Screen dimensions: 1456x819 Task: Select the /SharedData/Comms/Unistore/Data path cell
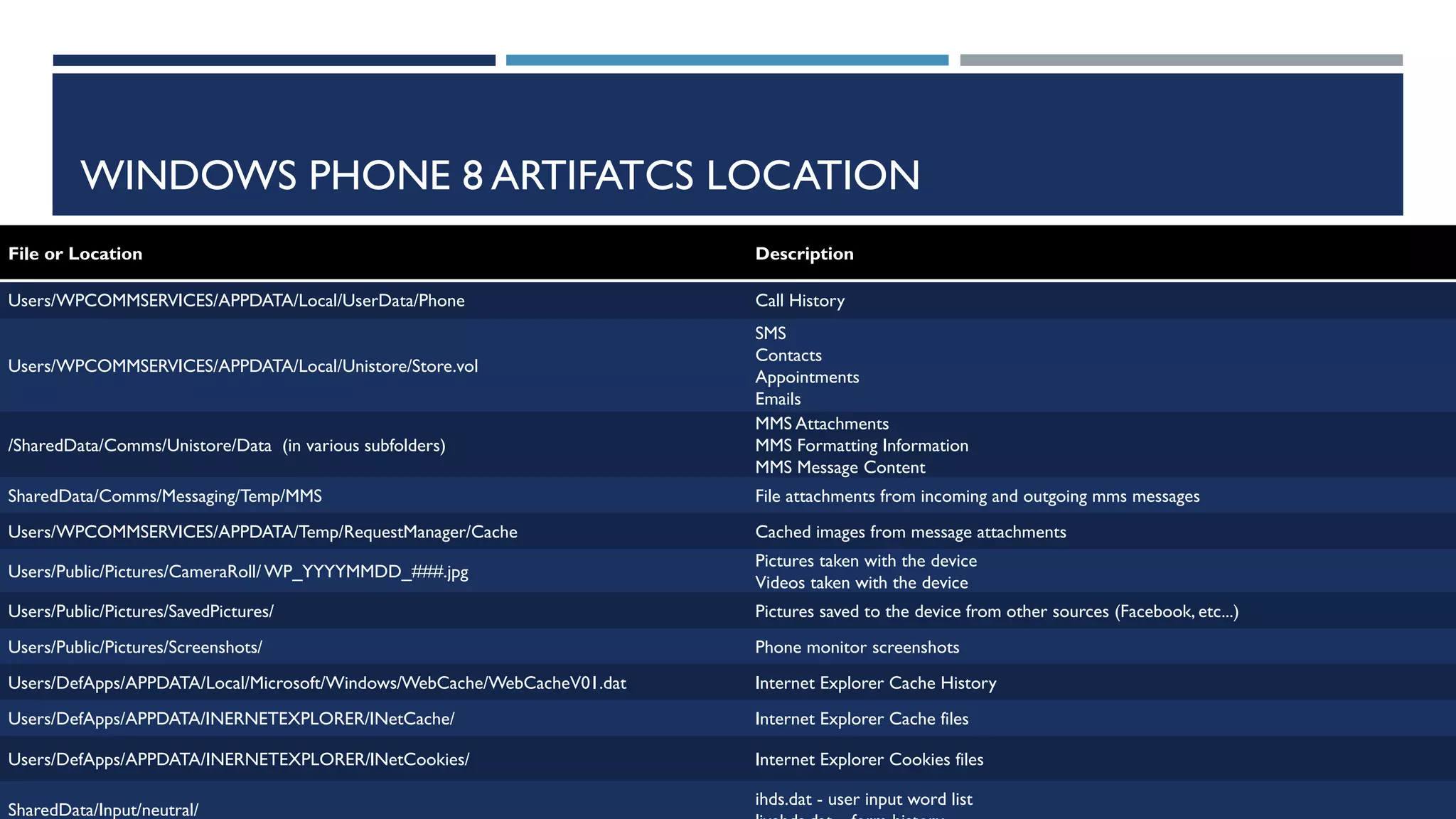[x=227, y=446]
